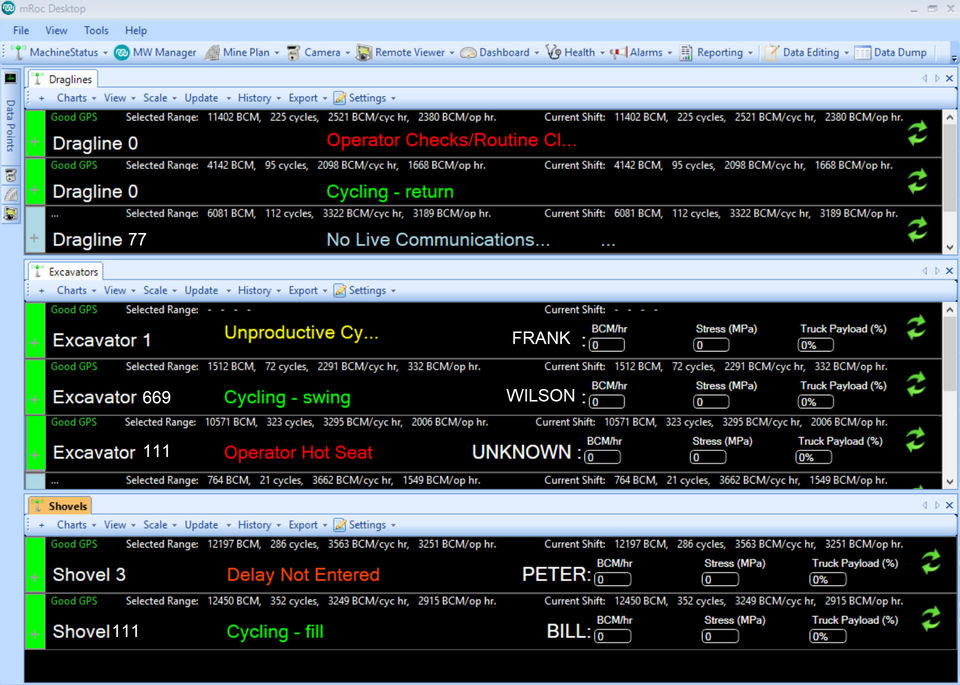Click the top sidebar monitor icon
The image size is (960, 685).
point(10,78)
